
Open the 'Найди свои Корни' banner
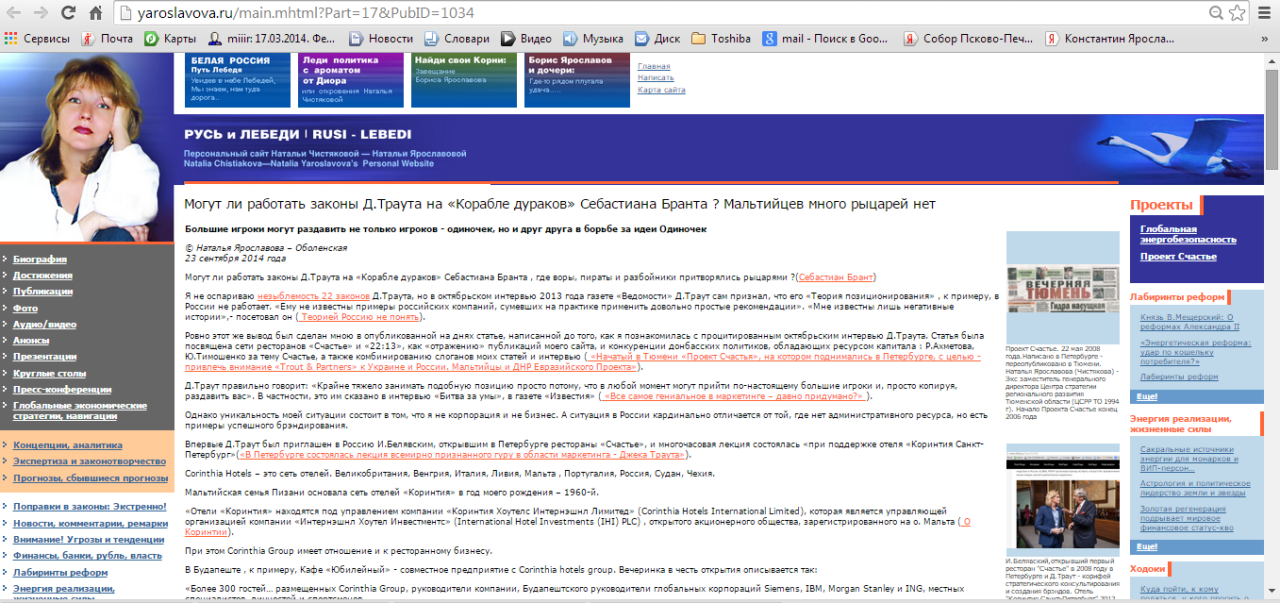462,80
